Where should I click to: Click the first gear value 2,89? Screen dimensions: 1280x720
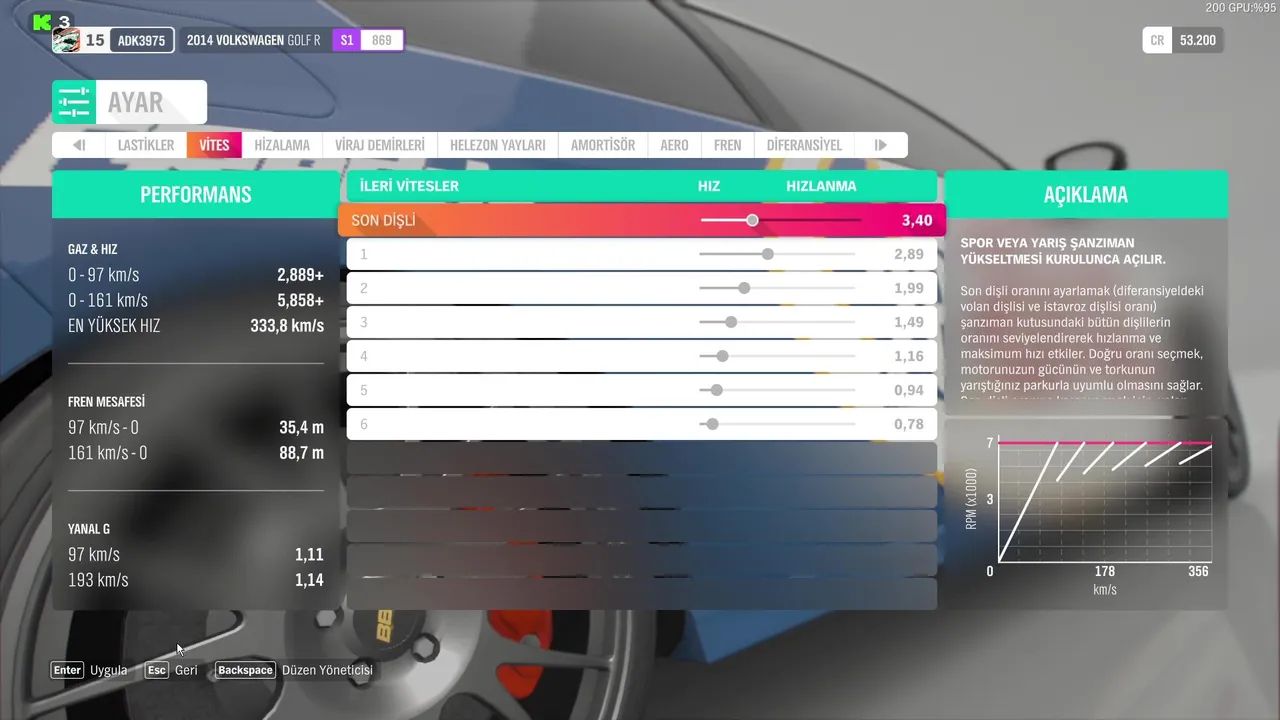(x=909, y=254)
